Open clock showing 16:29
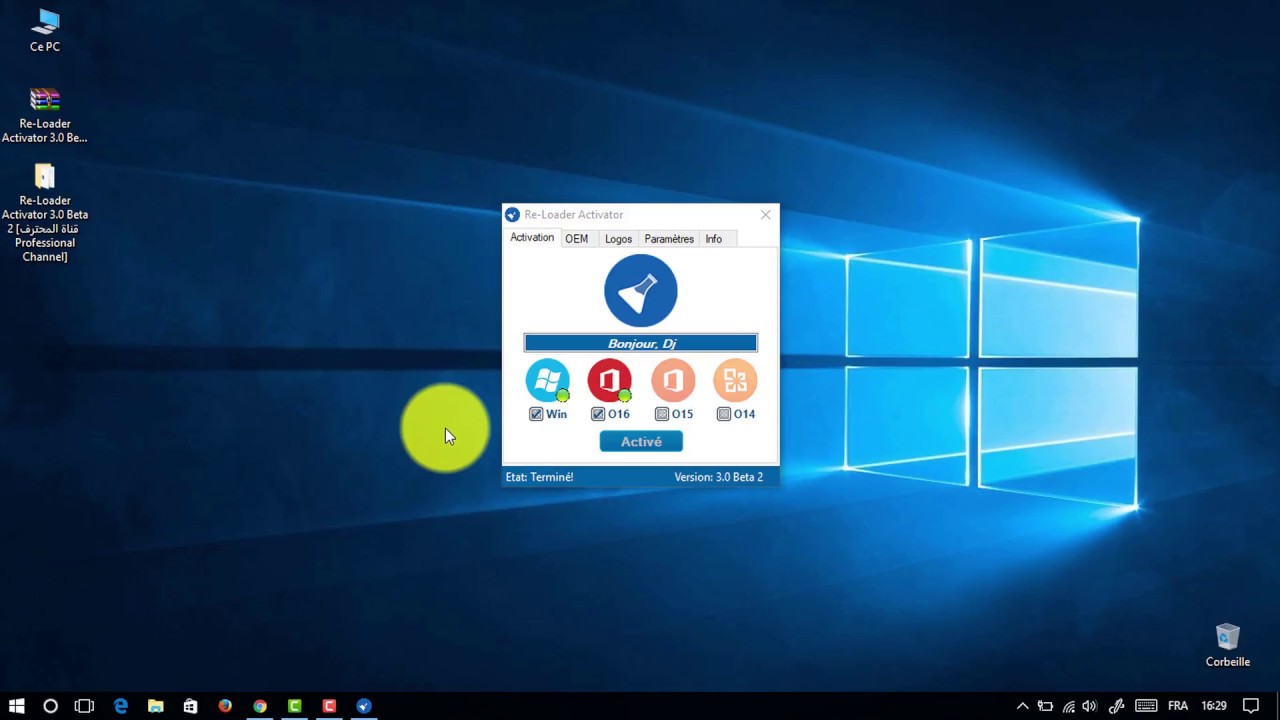Viewport: 1280px width, 720px height. click(1214, 706)
